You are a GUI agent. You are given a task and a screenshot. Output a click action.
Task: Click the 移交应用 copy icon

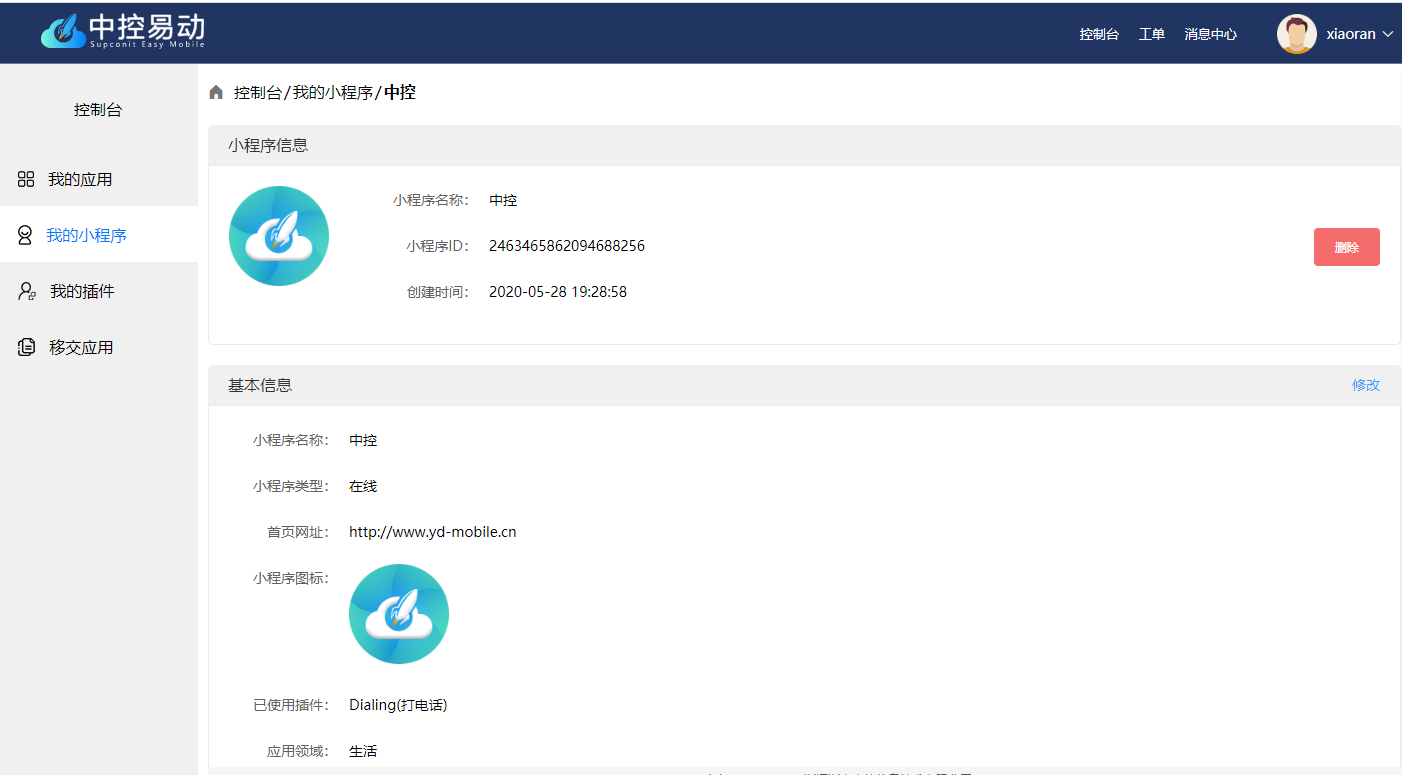pyautogui.click(x=27, y=347)
